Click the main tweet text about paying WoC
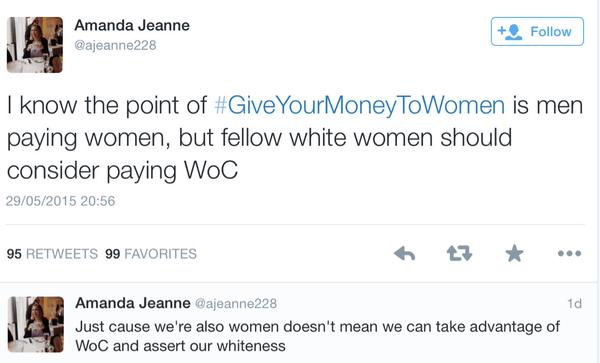The height and width of the screenshot is (363, 600). pyautogui.click(x=295, y=138)
